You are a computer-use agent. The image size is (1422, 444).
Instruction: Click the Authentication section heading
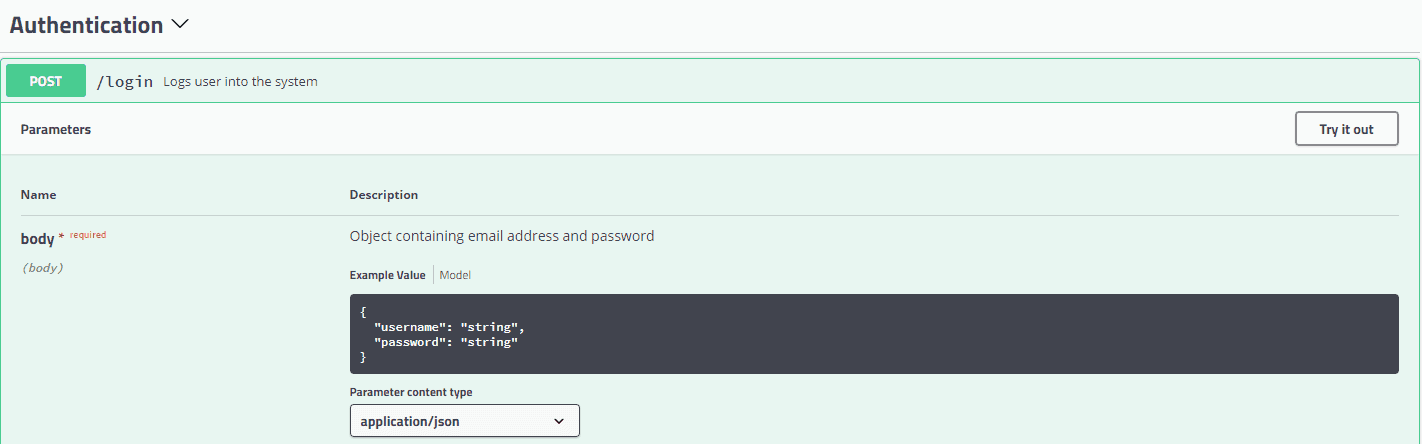point(86,25)
